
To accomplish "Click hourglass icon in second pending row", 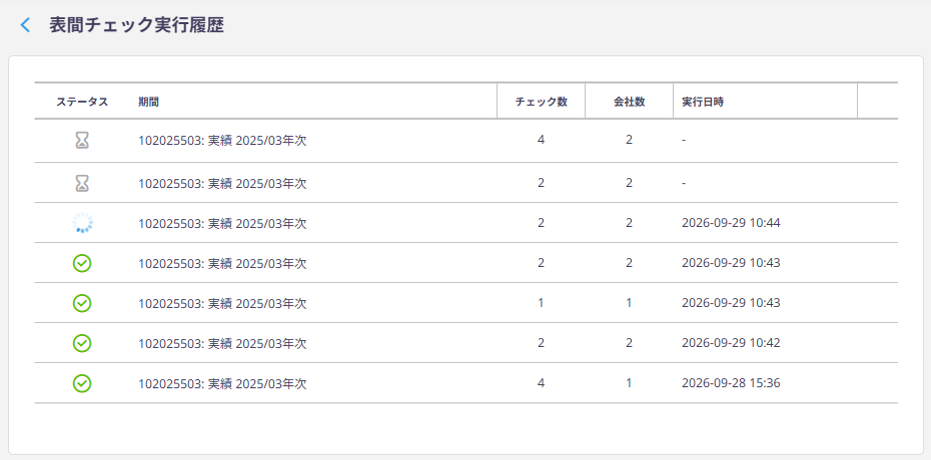I will coord(82,184).
